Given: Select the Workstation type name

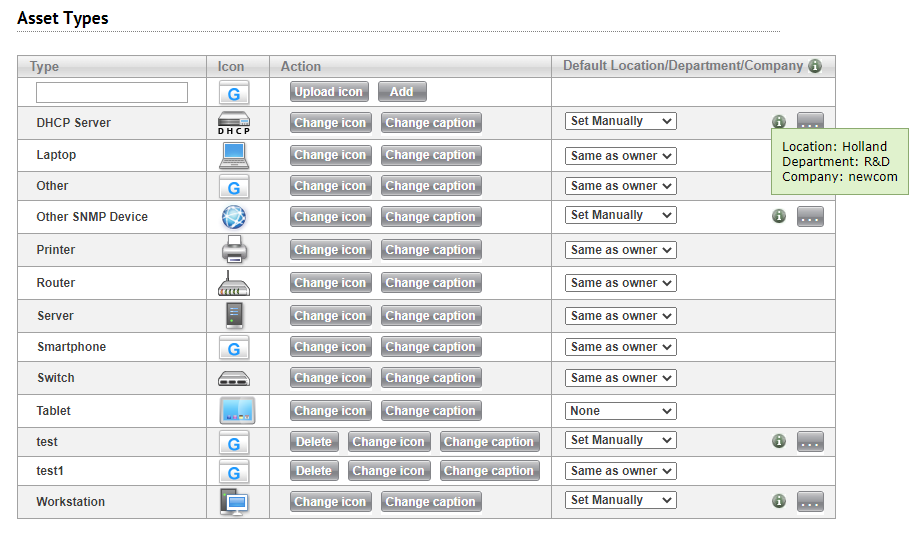Looking at the screenshot, I should pyautogui.click(x=70, y=502).
